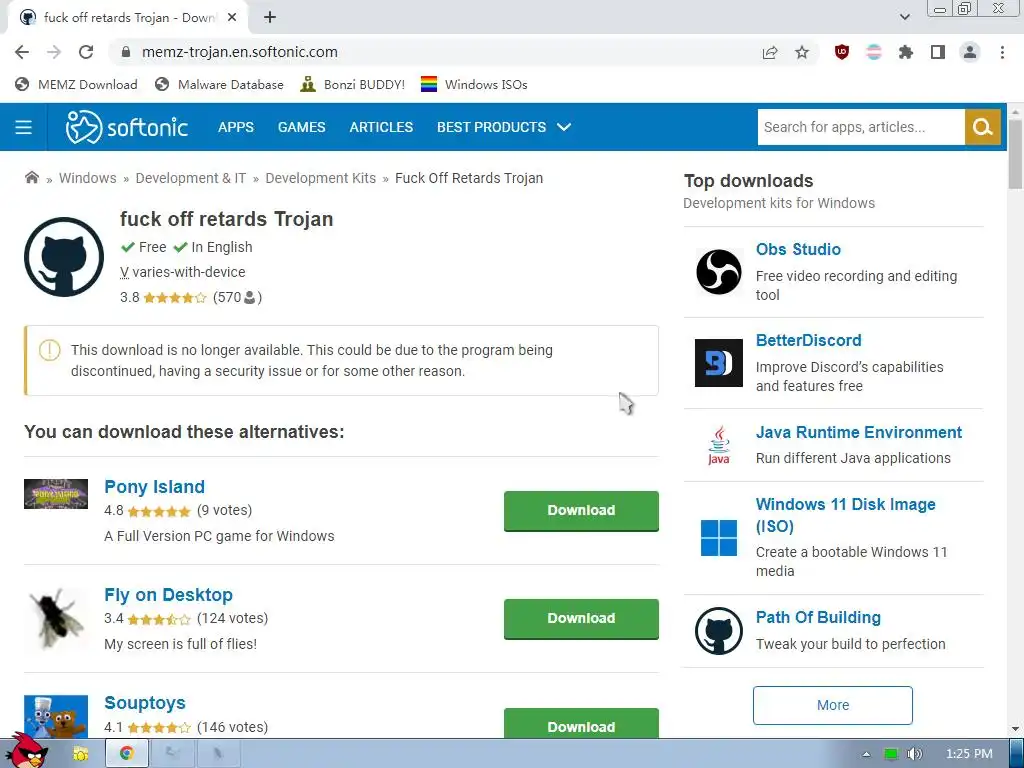The image size is (1024, 768).
Task: Open the Windows ISOs bookmark
Action: point(474,84)
